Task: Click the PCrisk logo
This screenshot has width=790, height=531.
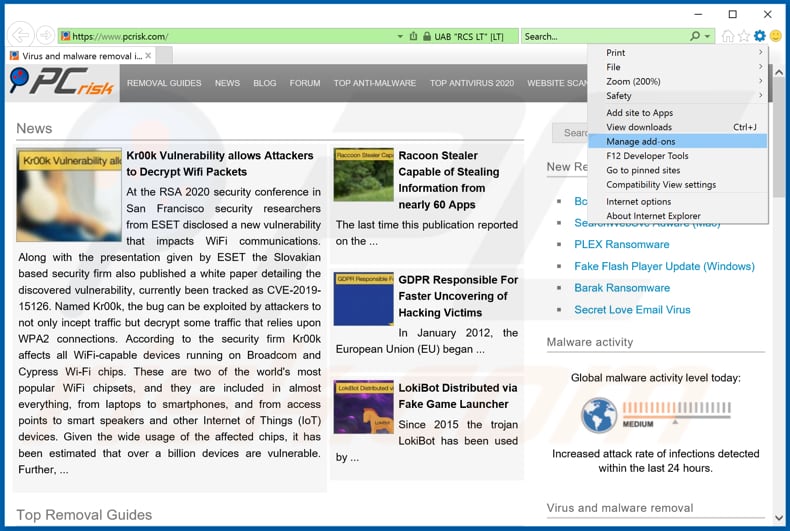Action: 60,82
